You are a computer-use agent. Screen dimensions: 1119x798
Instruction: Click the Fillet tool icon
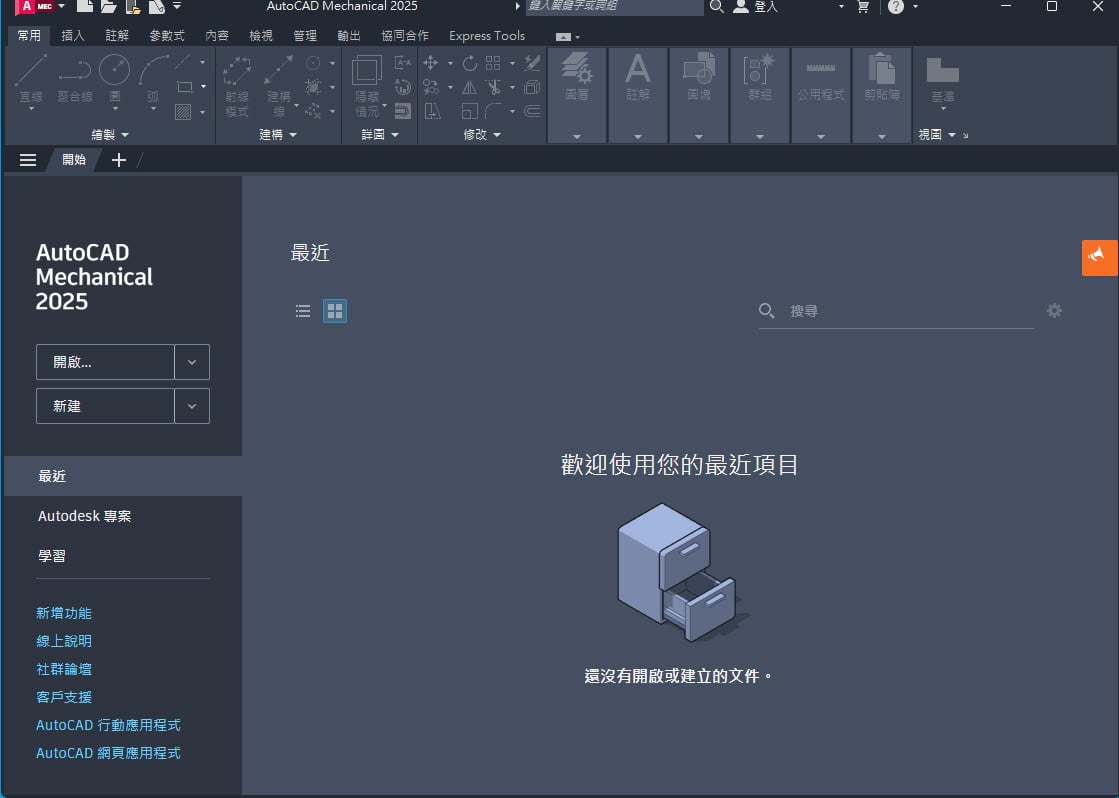(493, 111)
